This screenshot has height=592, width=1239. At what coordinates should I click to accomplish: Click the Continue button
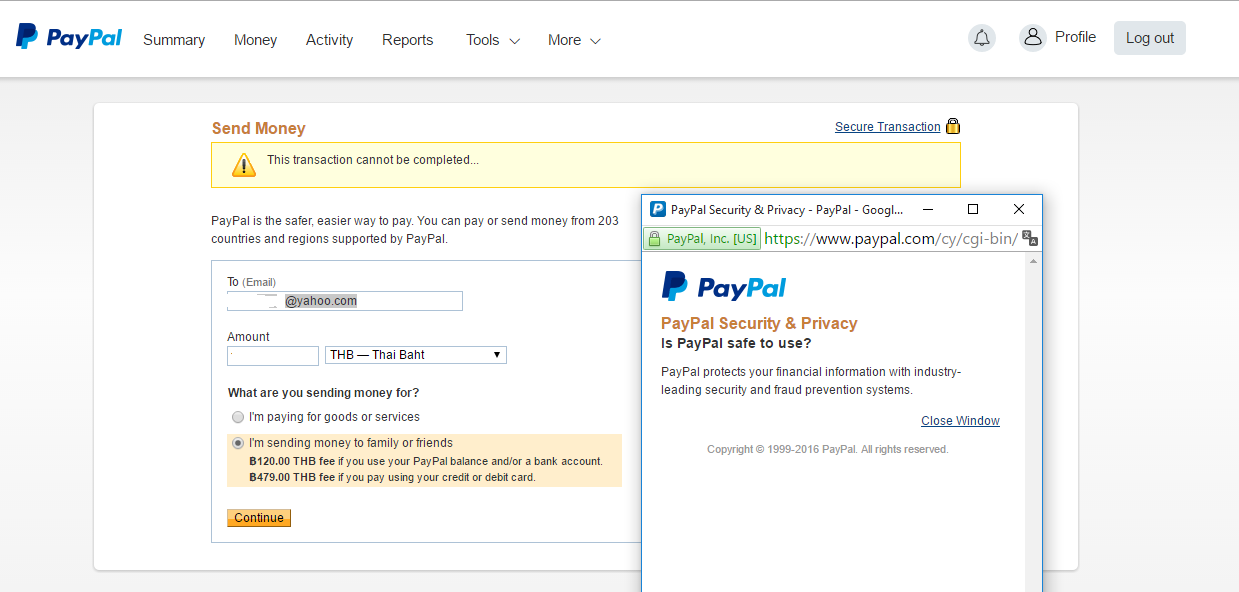pos(259,518)
